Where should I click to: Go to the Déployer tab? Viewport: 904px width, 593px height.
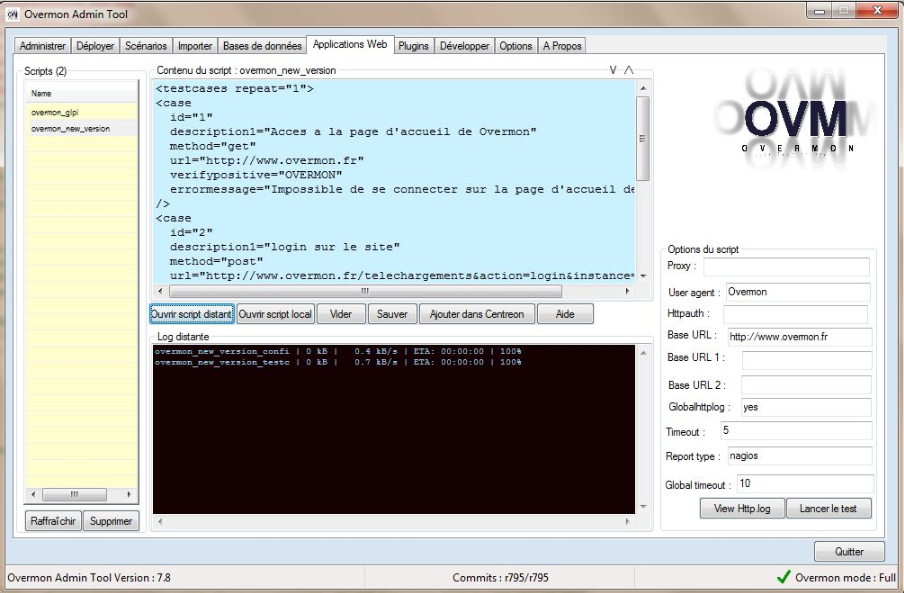95,46
